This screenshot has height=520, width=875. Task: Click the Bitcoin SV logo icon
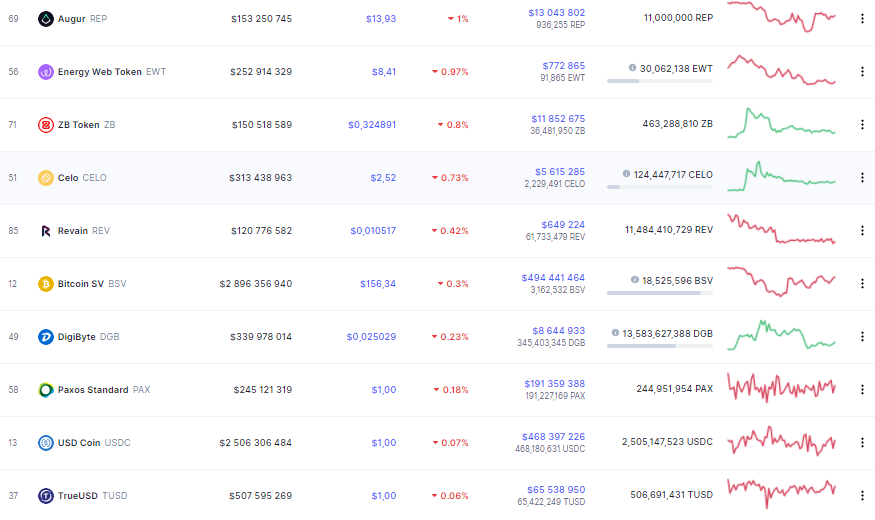tap(46, 284)
